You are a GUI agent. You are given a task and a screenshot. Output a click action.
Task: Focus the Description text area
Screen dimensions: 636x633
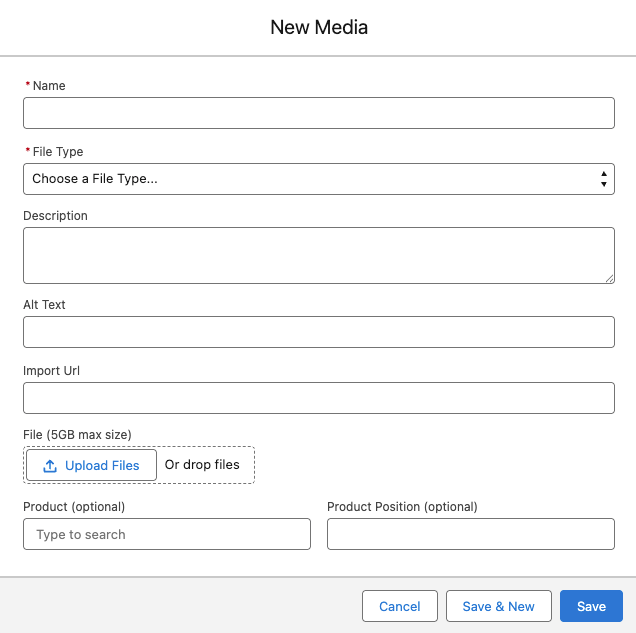(x=319, y=255)
